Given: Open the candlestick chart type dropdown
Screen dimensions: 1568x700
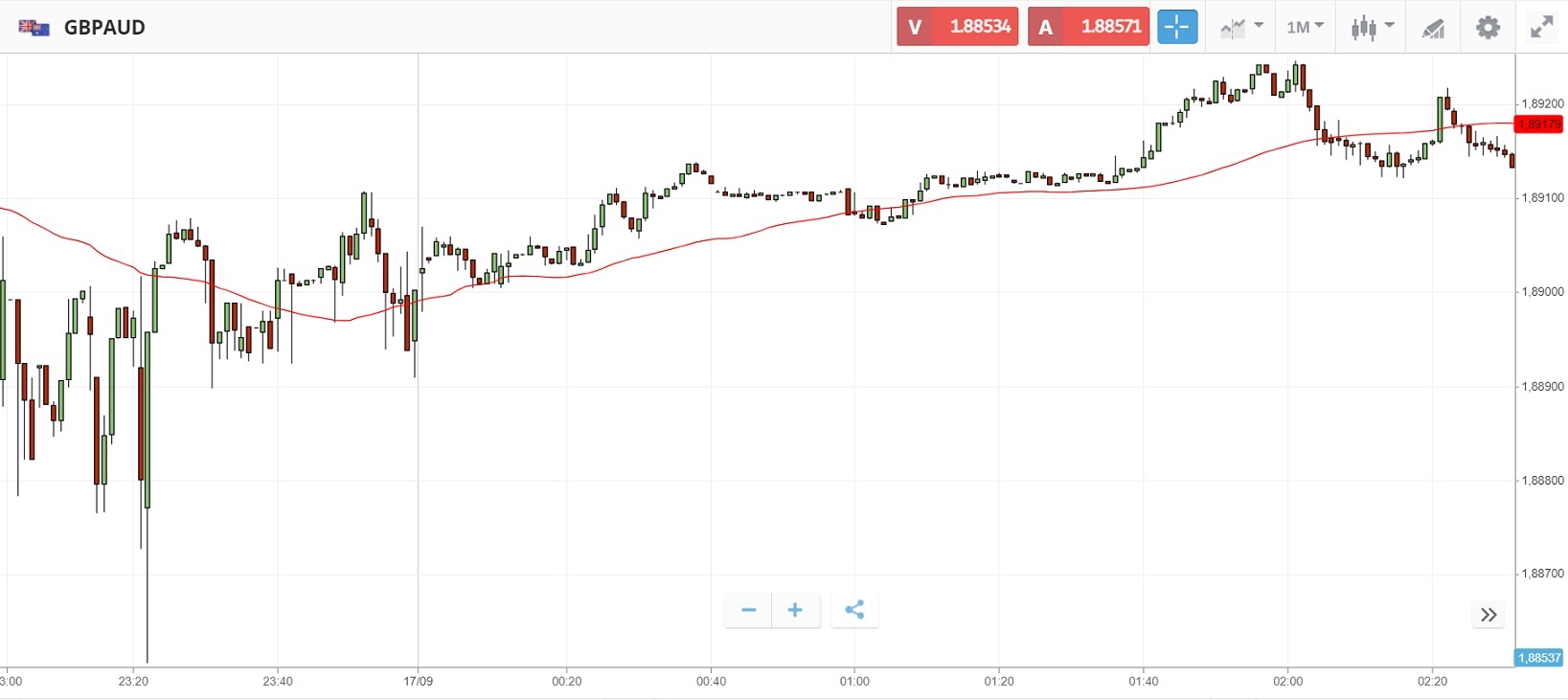Looking at the screenshot, I should point(1372,27).
